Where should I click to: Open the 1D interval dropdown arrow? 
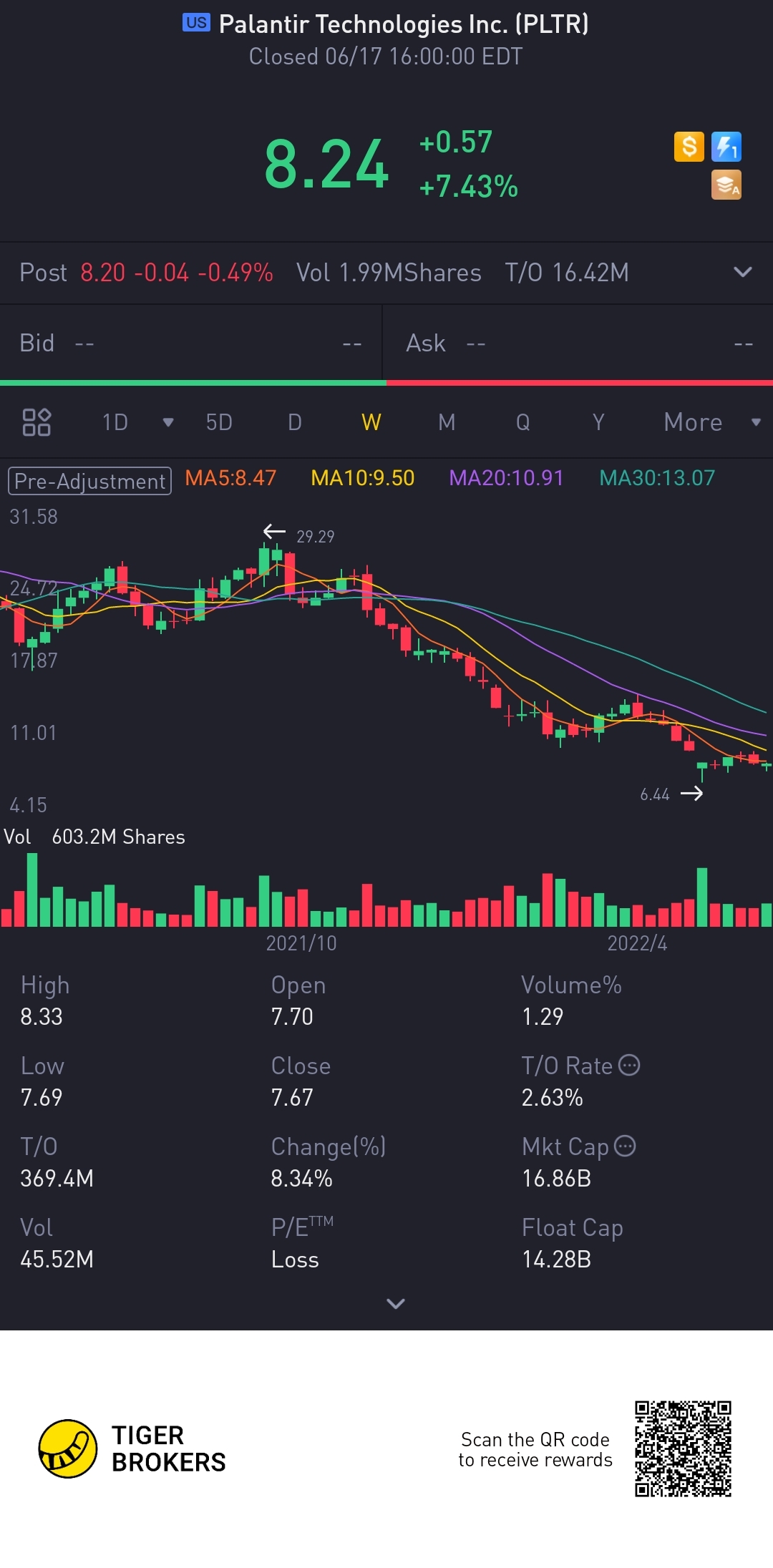pos(168,422)
